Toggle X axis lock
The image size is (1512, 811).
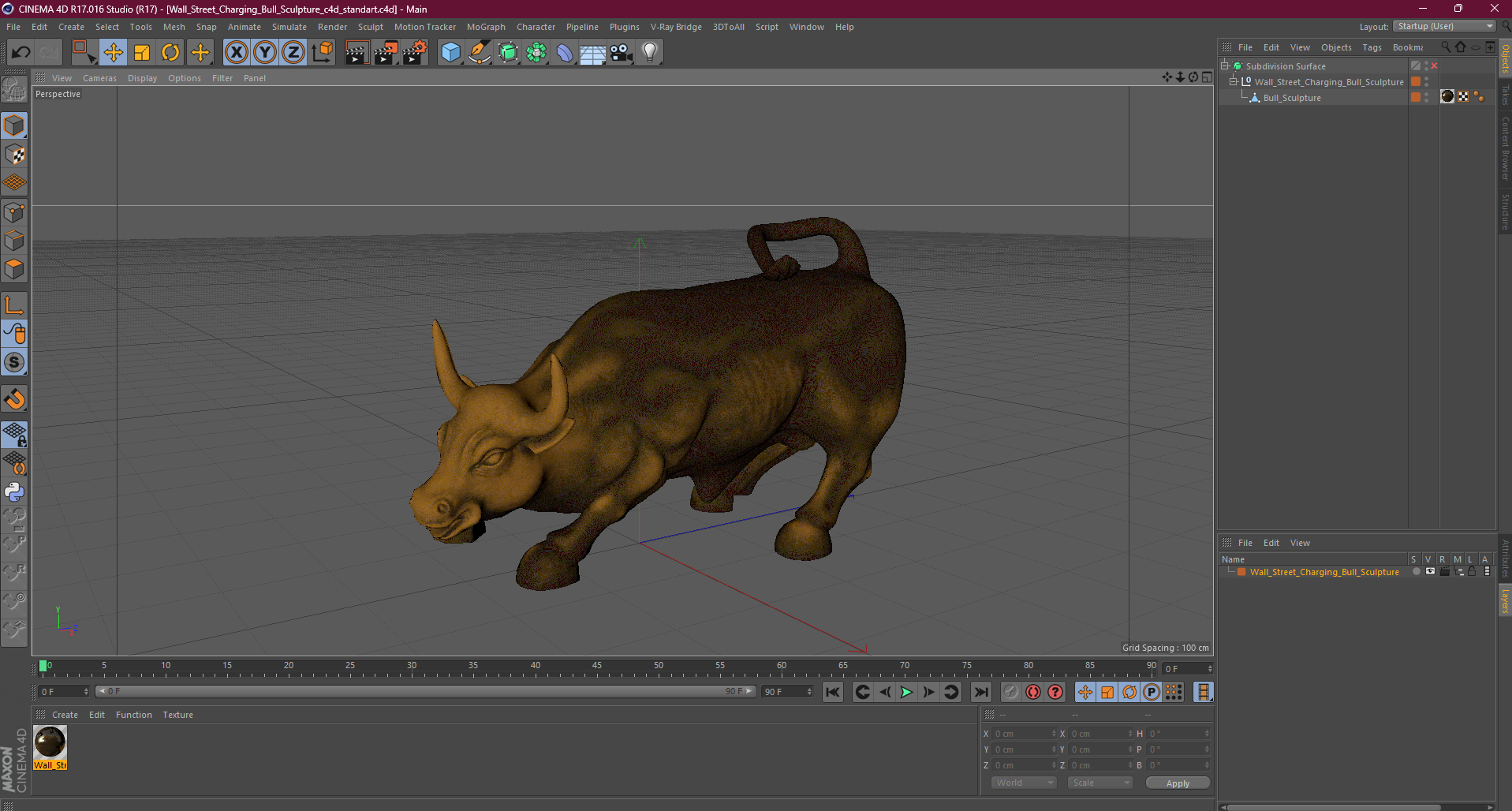click(x=236, y=53)
